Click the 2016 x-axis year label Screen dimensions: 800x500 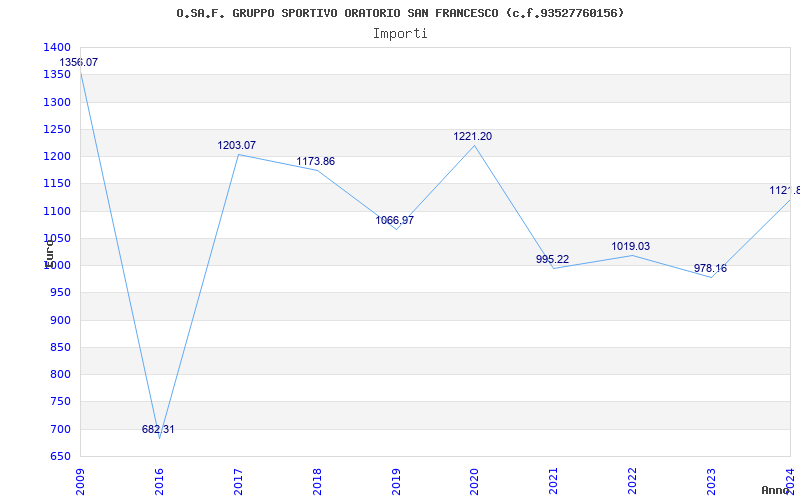[159, 481]
